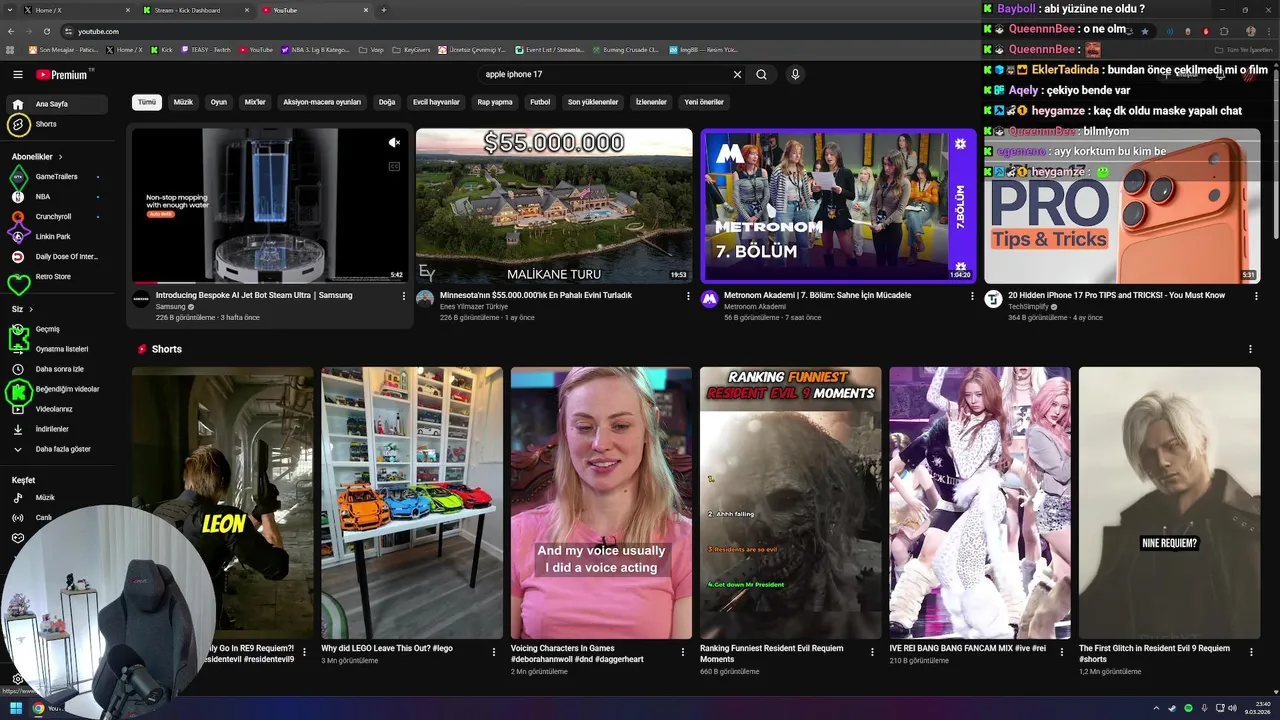
Task: Click the Chrome icon in the taskbar
Action: [x=38, y=708]
